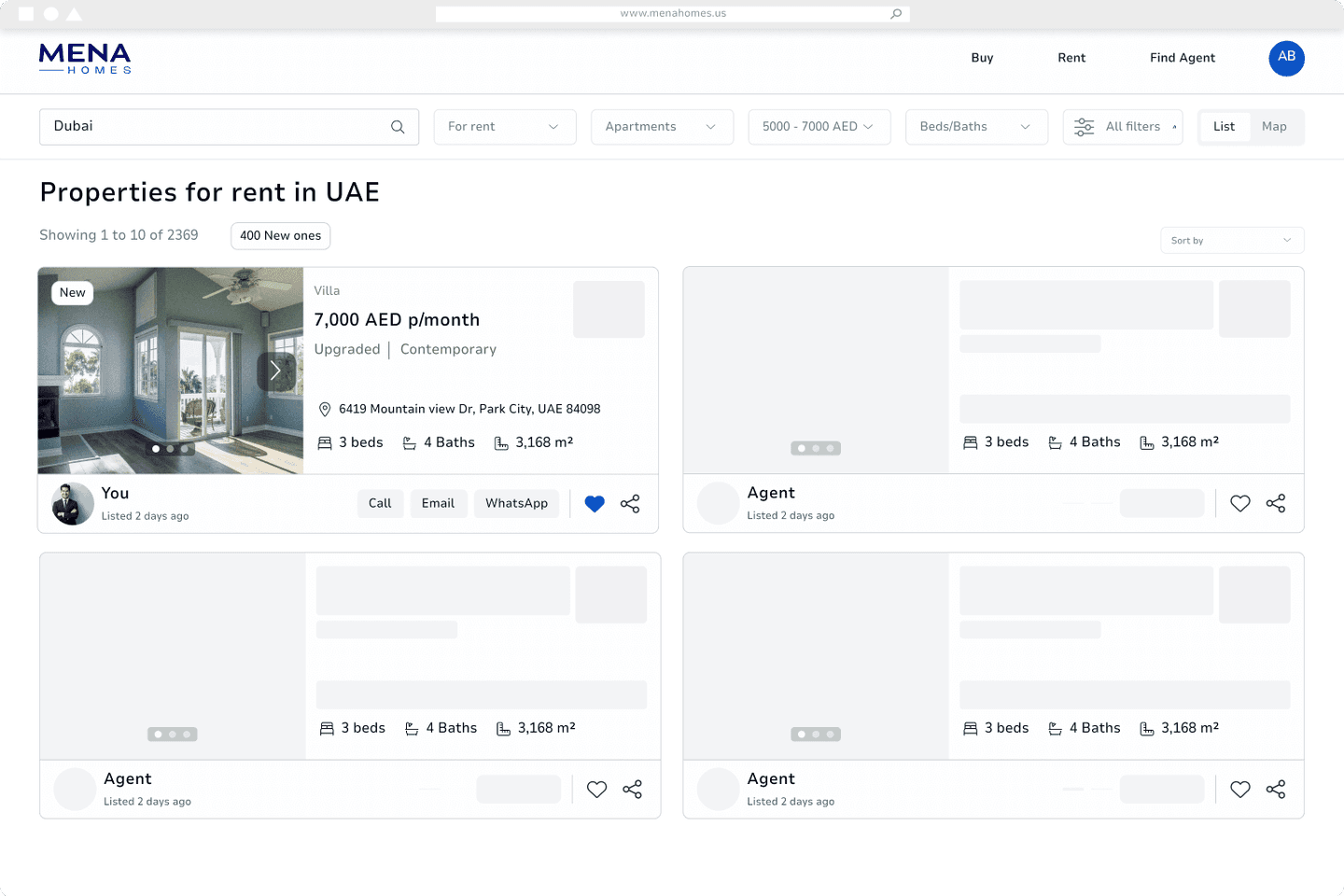This screenshot has width=1344, height=896.
Task: Open All filters sliders icon
Action: [x=1084, y=127]
